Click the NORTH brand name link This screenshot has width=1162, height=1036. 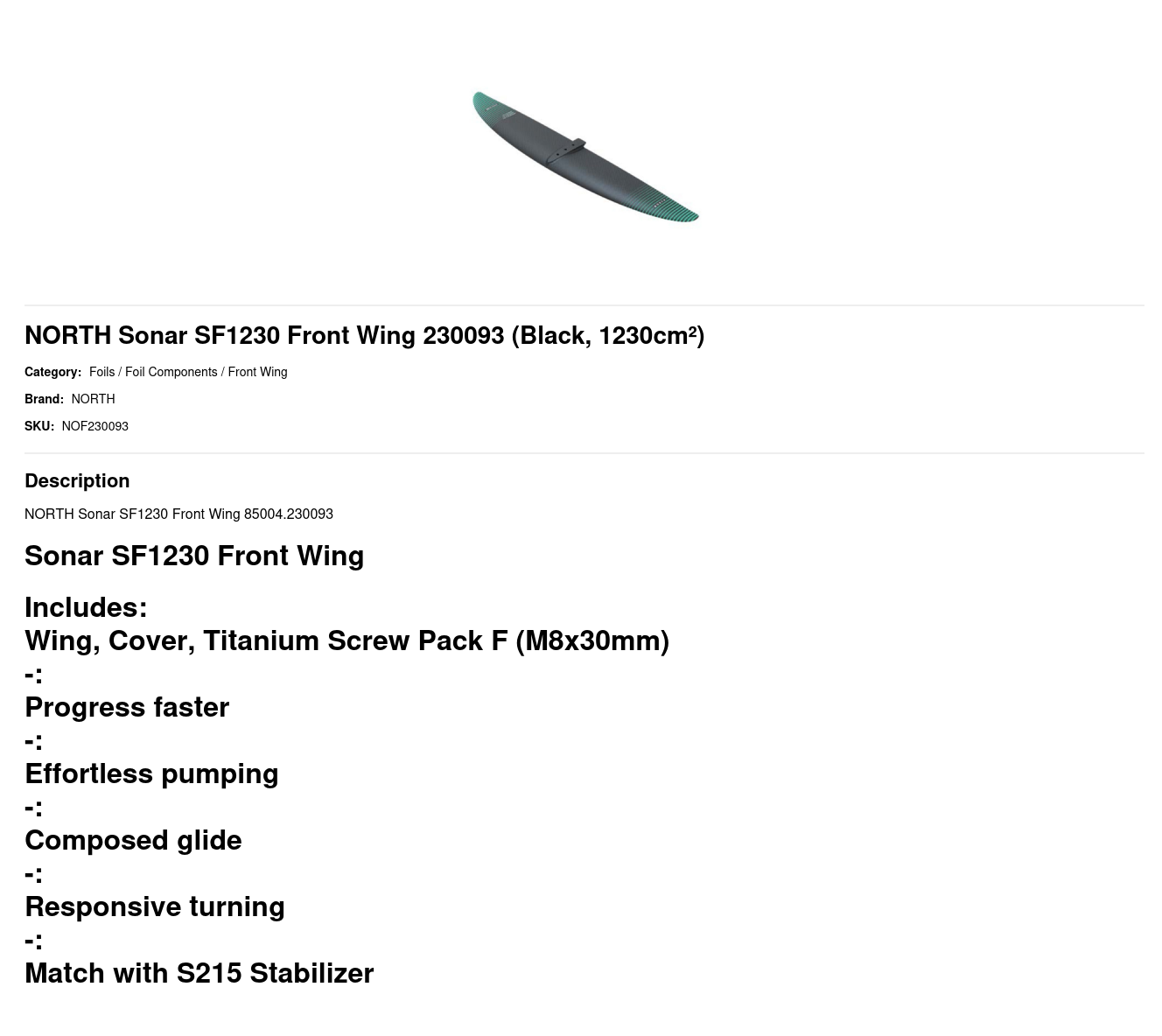(x=93, y=399)
